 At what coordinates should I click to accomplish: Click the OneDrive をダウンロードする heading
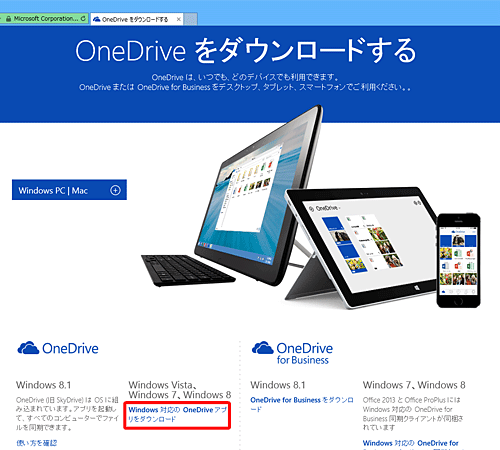[x=246, y=51]
